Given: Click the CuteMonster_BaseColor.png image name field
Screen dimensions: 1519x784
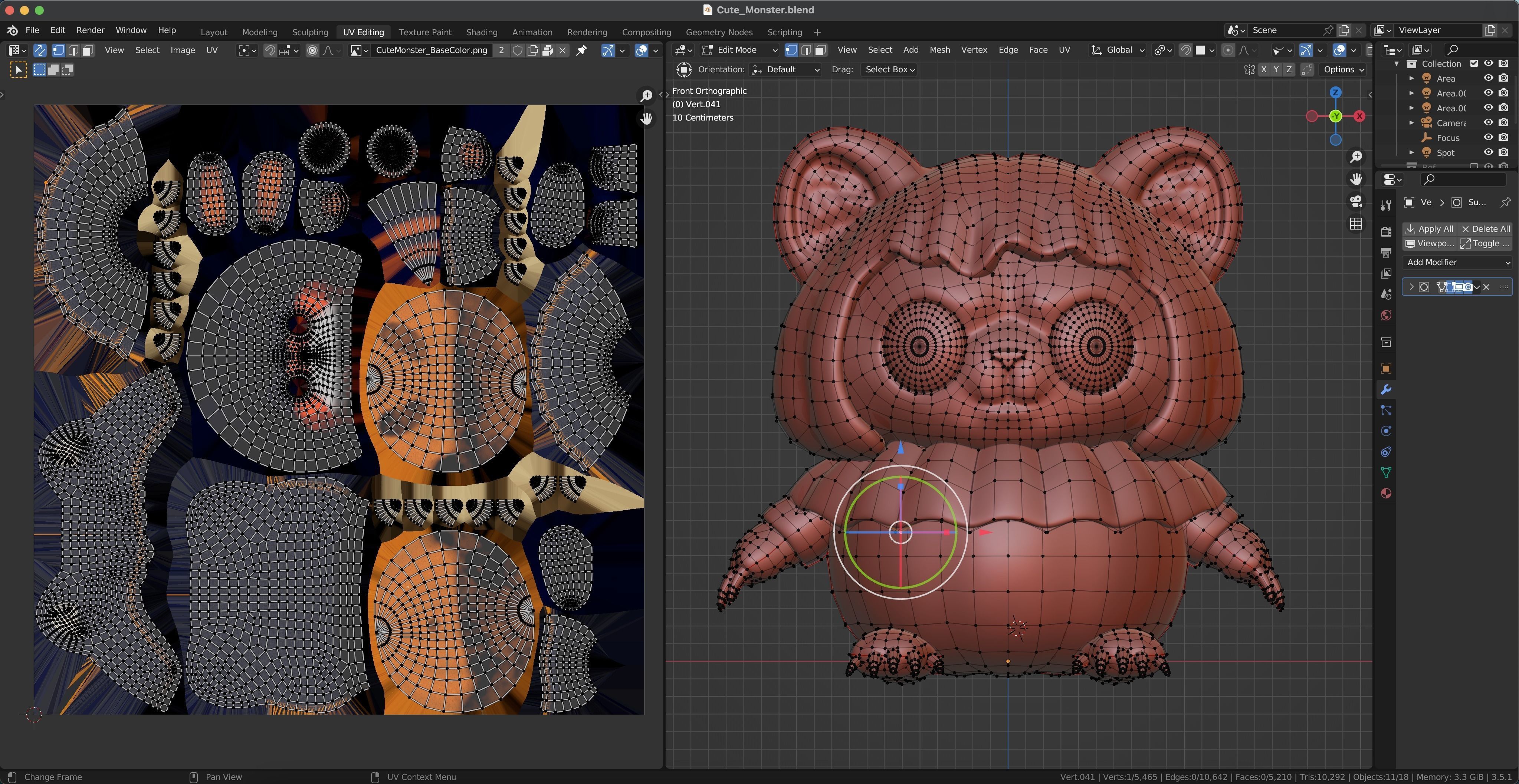Looking at the screenshot, I should [x=432, y=50].
